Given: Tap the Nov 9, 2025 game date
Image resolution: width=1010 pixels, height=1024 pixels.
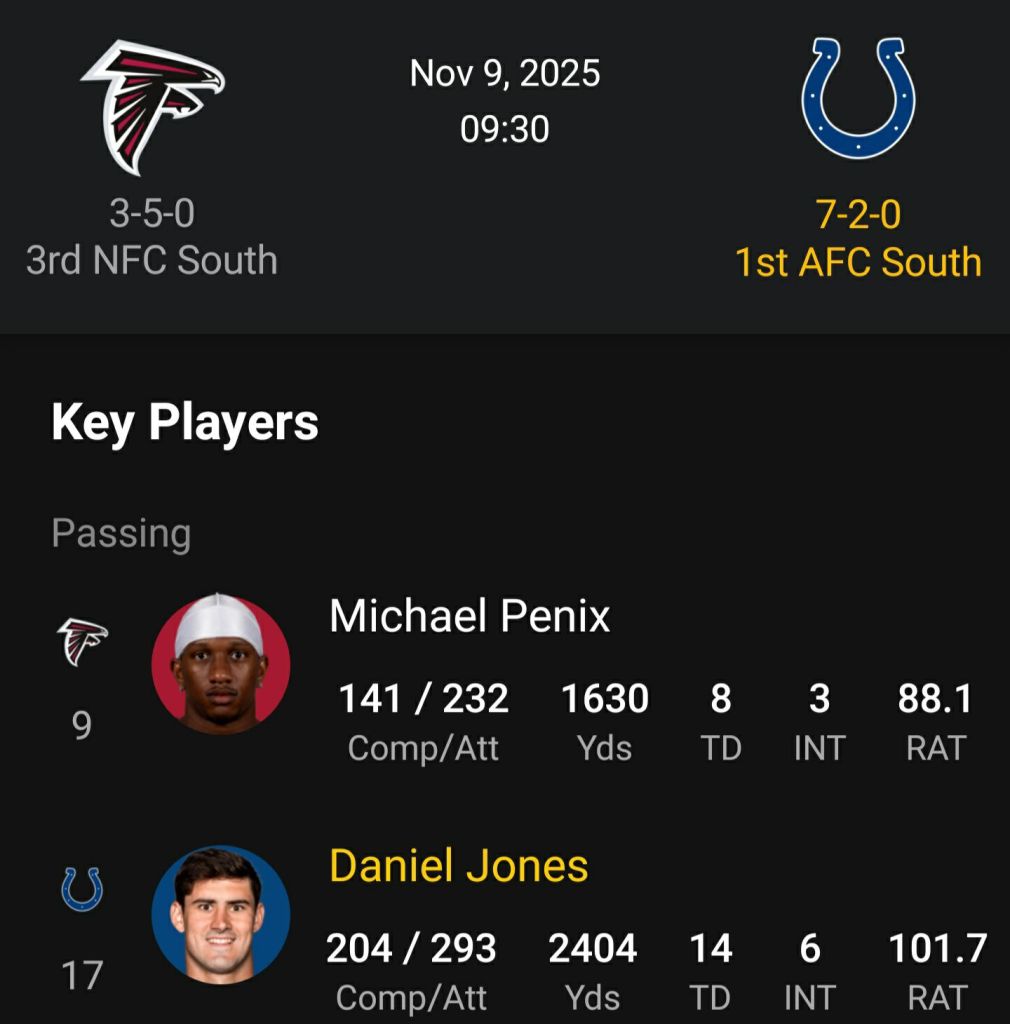Looking at the screenshot, I should coord(505,74).
